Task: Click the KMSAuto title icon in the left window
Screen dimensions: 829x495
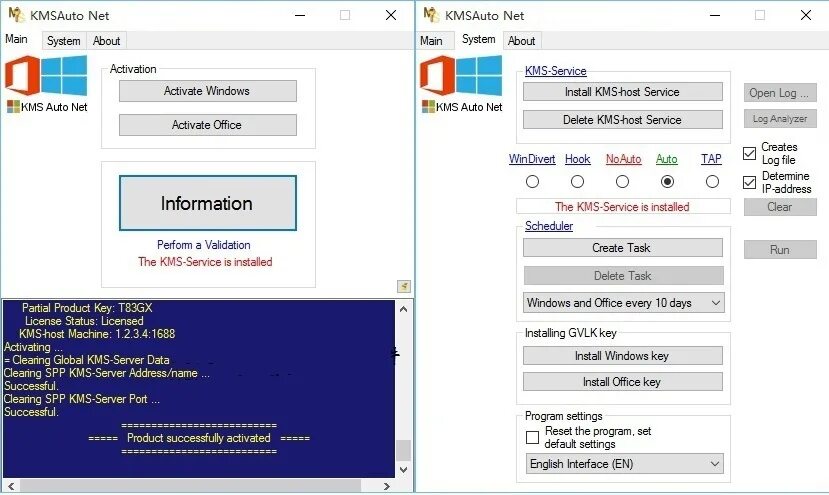Action: (x=16, y=15)
